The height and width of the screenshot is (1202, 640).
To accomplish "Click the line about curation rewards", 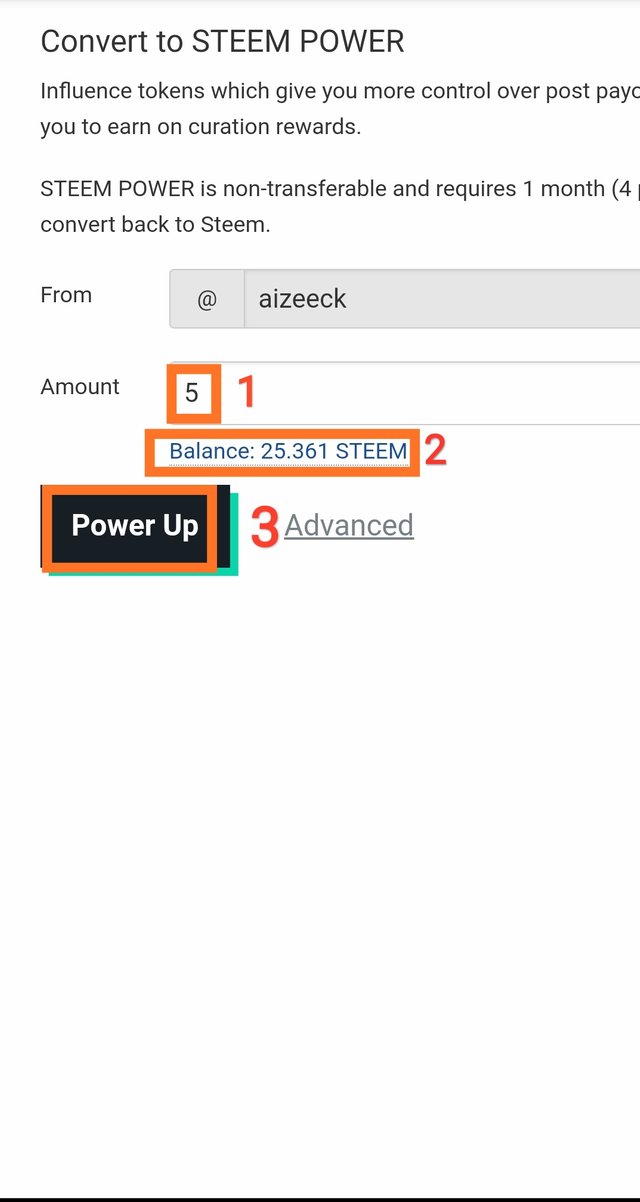I will click(x=200, y=127).
